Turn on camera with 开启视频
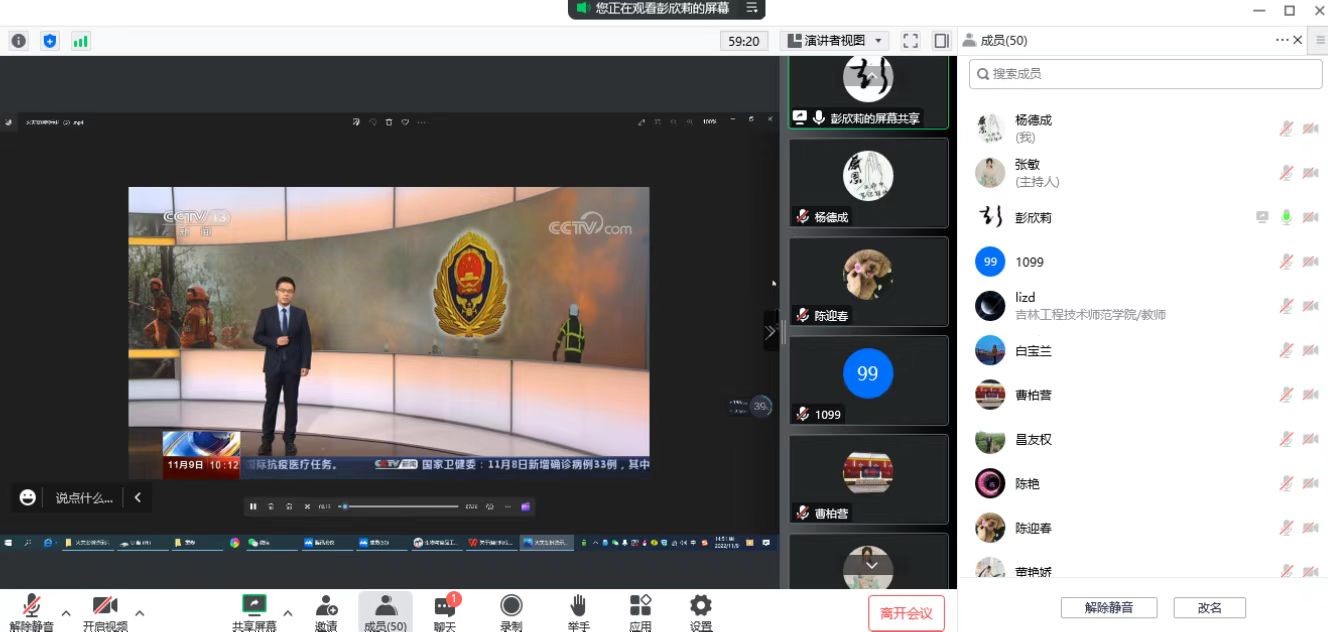 coord(105,612)
